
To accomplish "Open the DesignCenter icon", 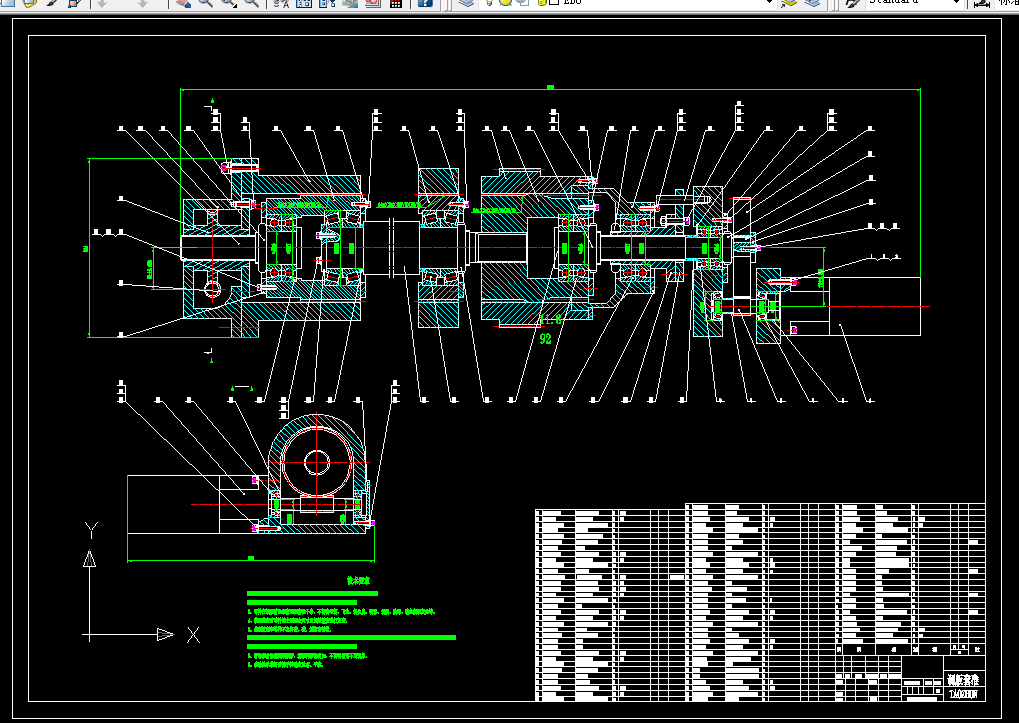I will [303, 3].
